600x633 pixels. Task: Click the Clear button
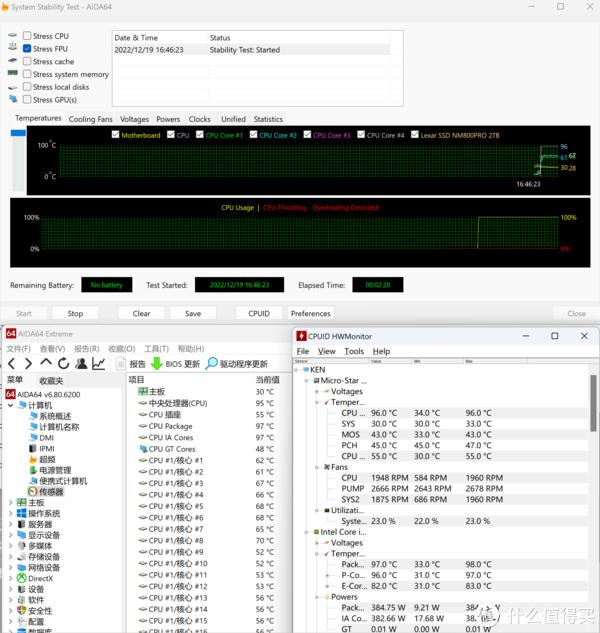(x=141, y=313)
